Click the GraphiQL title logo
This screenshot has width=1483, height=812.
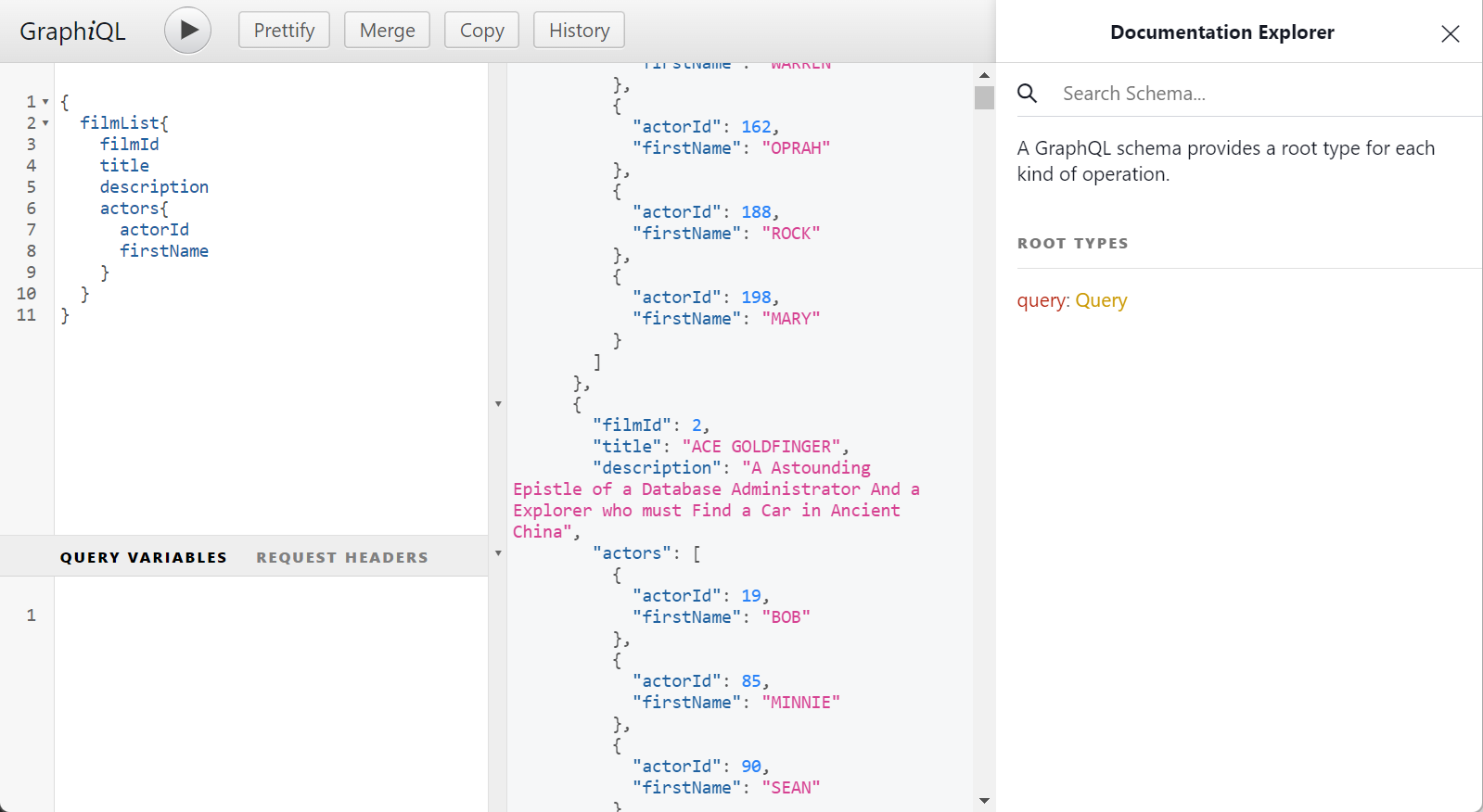72,32
